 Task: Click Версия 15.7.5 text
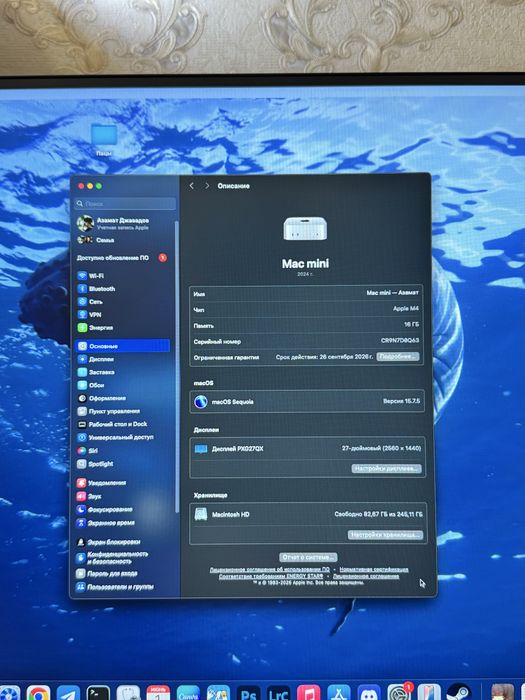(401, 401)
